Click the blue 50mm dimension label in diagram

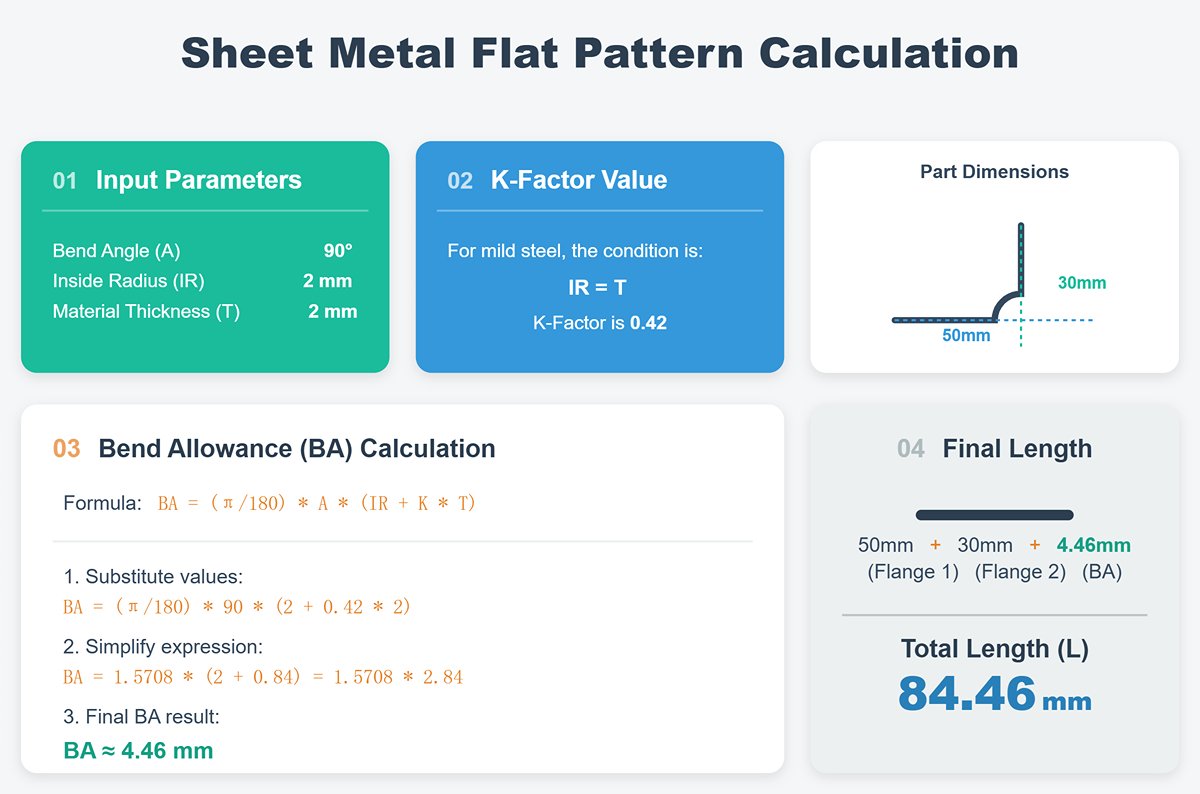coord(966,336)
